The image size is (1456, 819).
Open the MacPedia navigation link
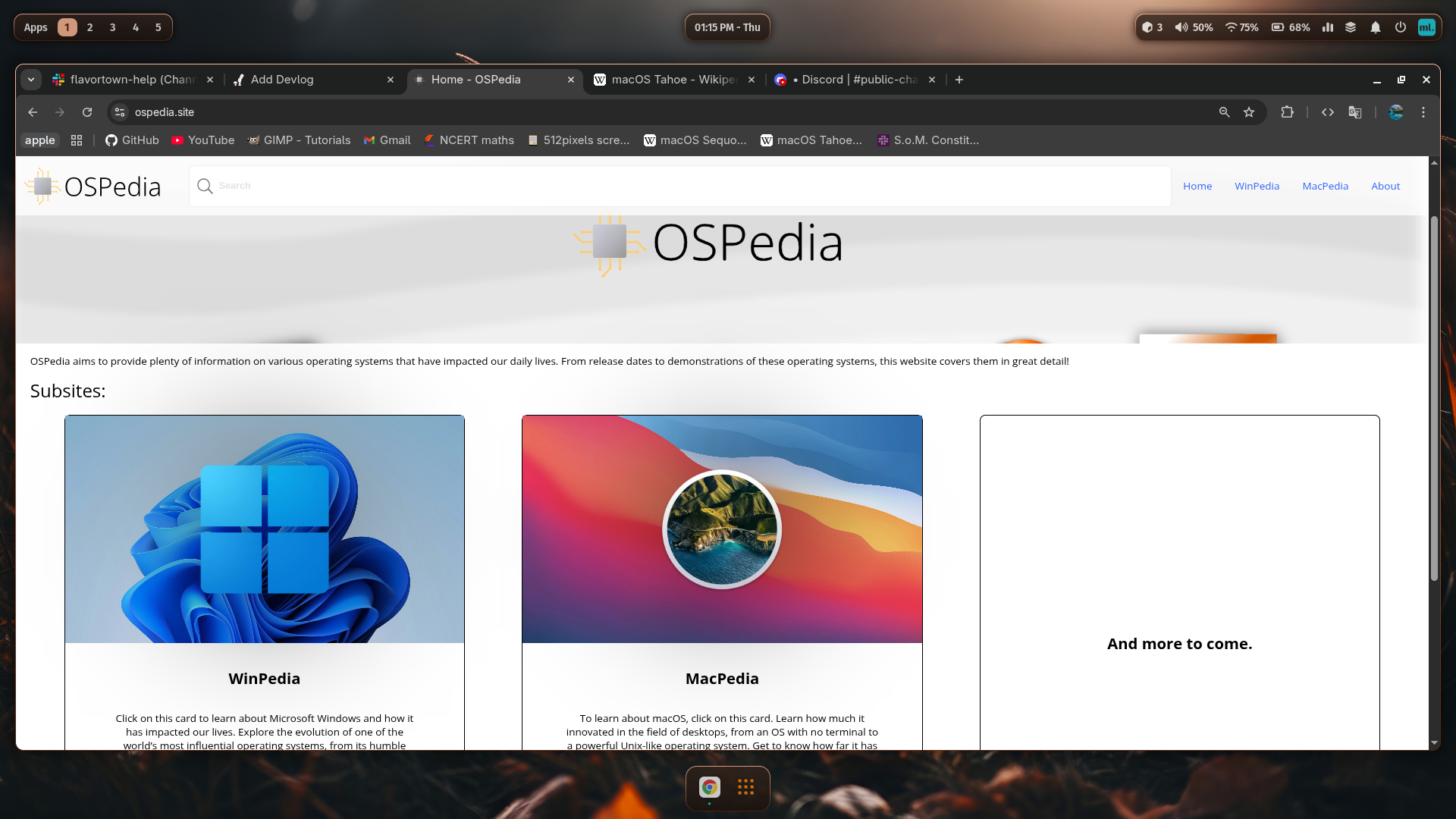(x=1325, y=186)
